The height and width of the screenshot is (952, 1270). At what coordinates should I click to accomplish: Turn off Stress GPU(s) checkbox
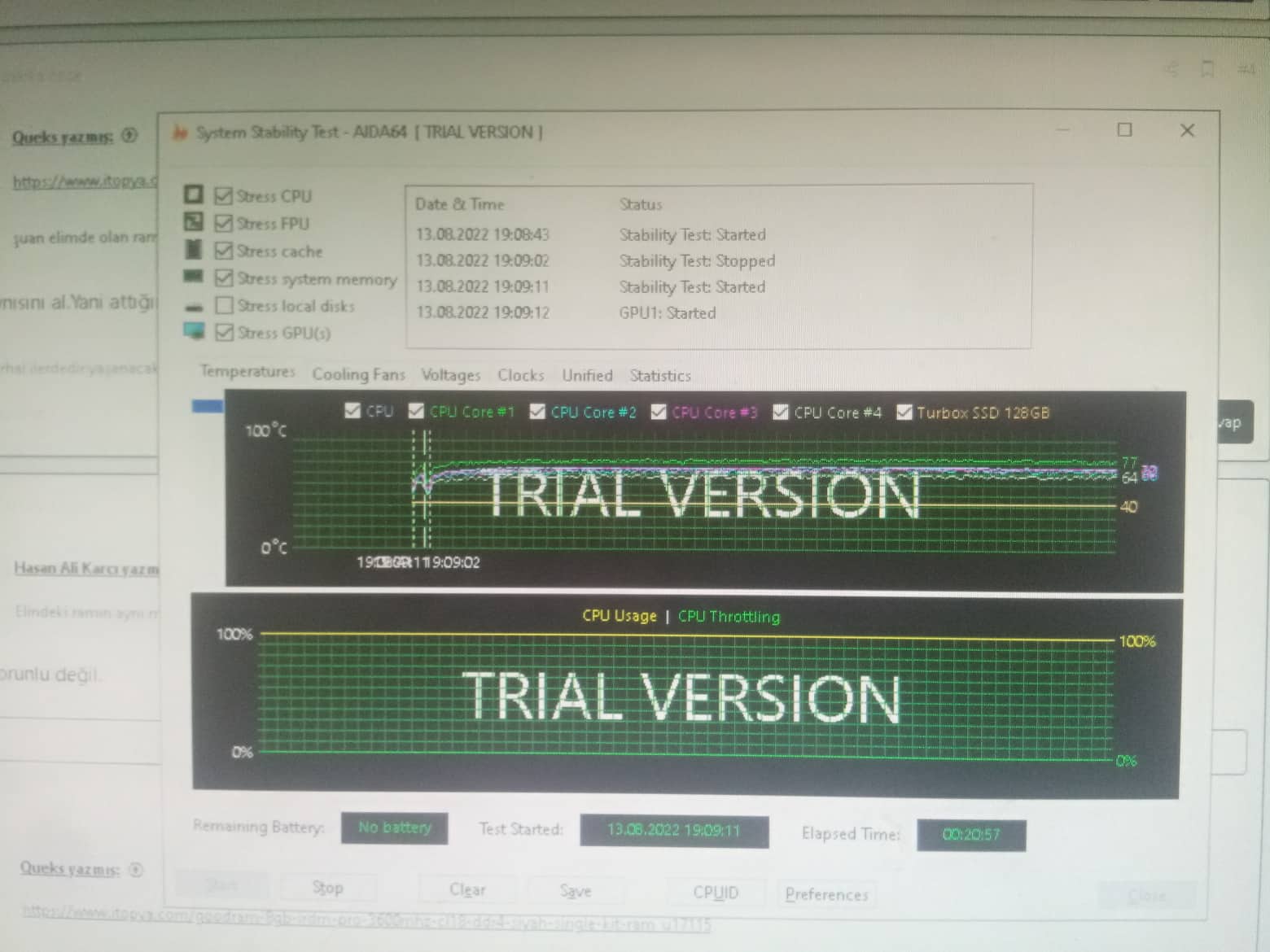[x=224, y=332]
